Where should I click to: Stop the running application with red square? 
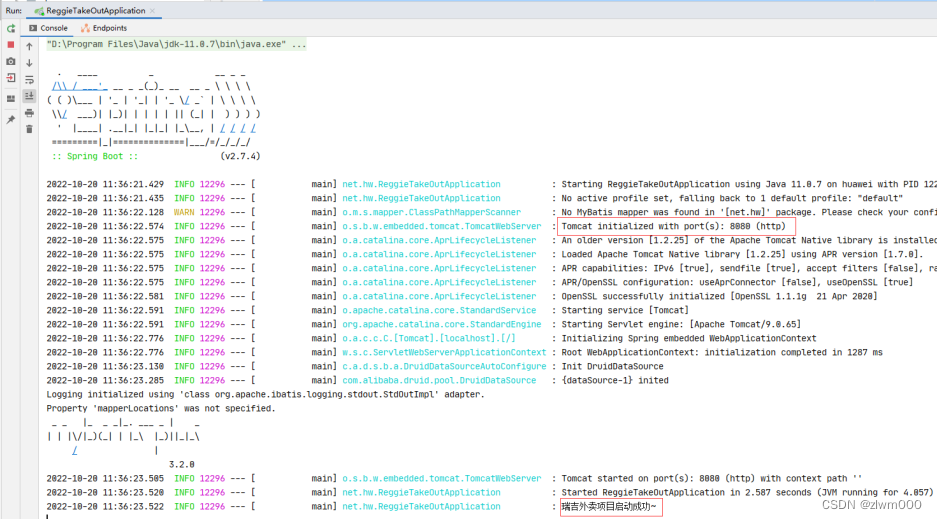point(11,45)
